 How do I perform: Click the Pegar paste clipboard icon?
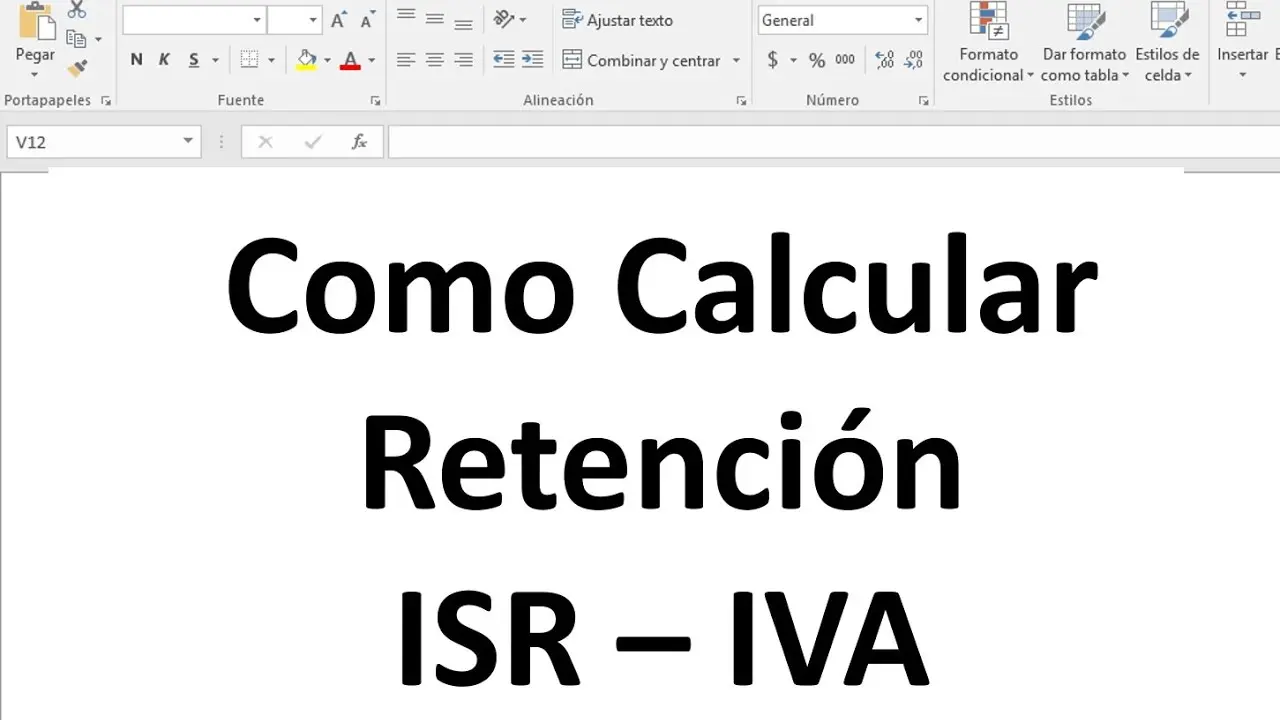click(35, 22)
